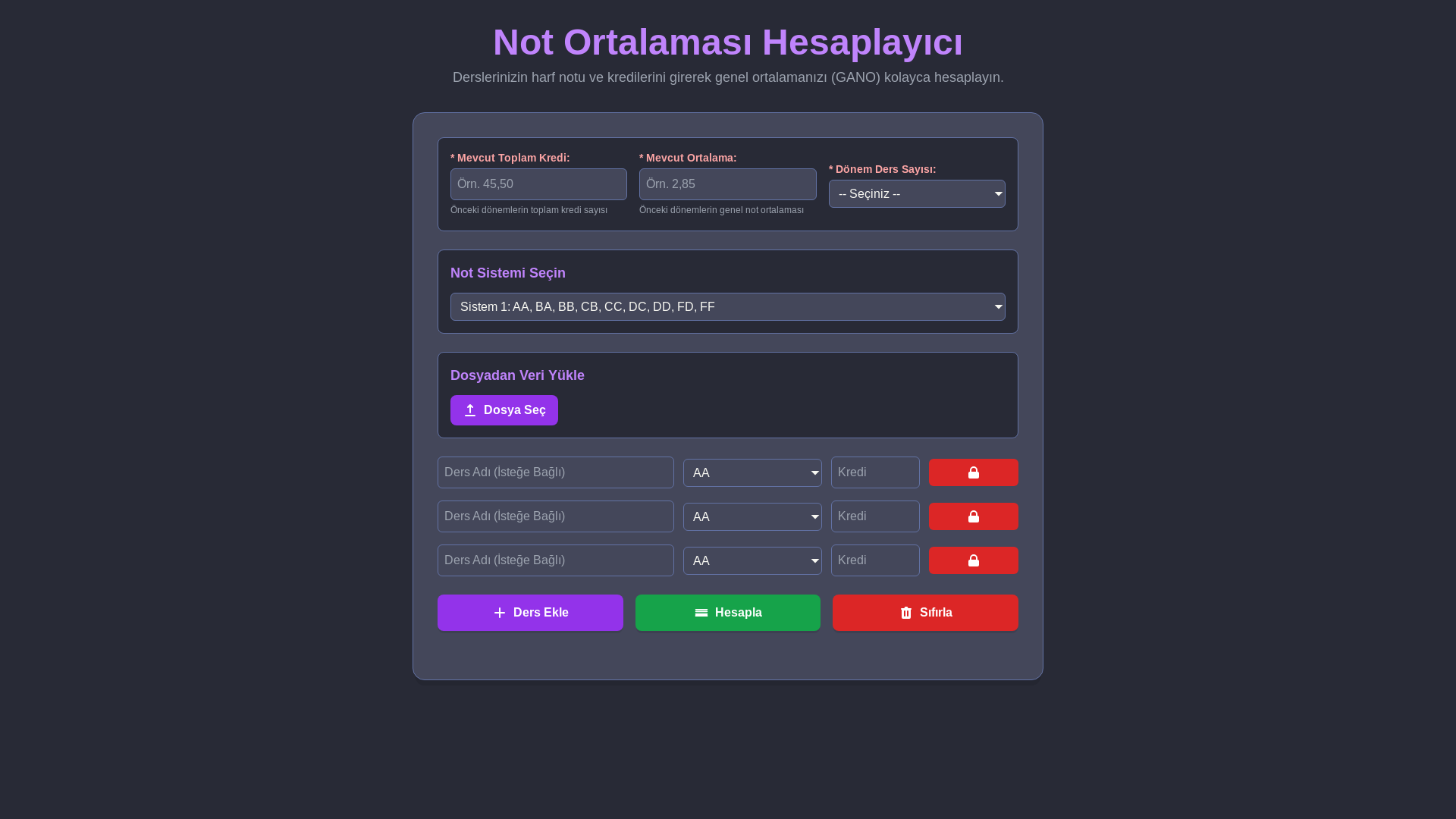Viewport: 1456px width, 819px height.
Task: Click the Not Ortalaması Hesaplayıcı title
Action: [728, 42]
